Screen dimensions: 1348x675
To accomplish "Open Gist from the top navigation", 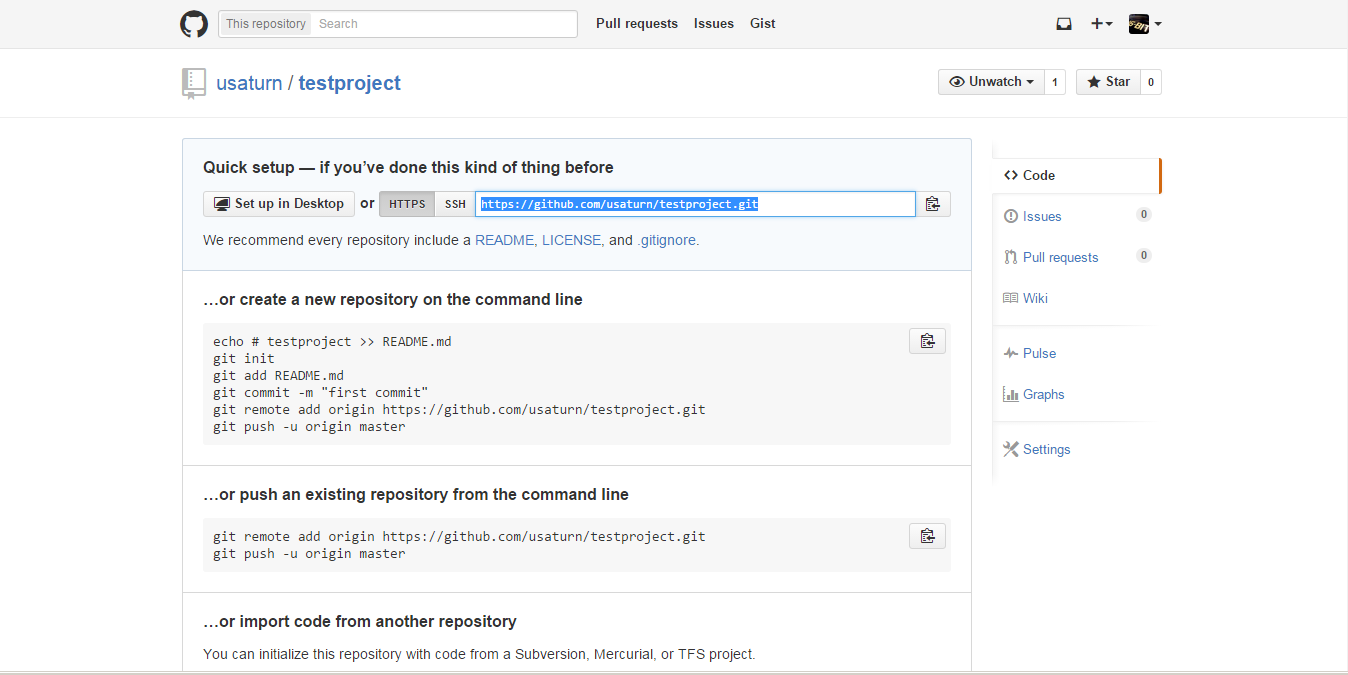I will click(x=763, y=24).
